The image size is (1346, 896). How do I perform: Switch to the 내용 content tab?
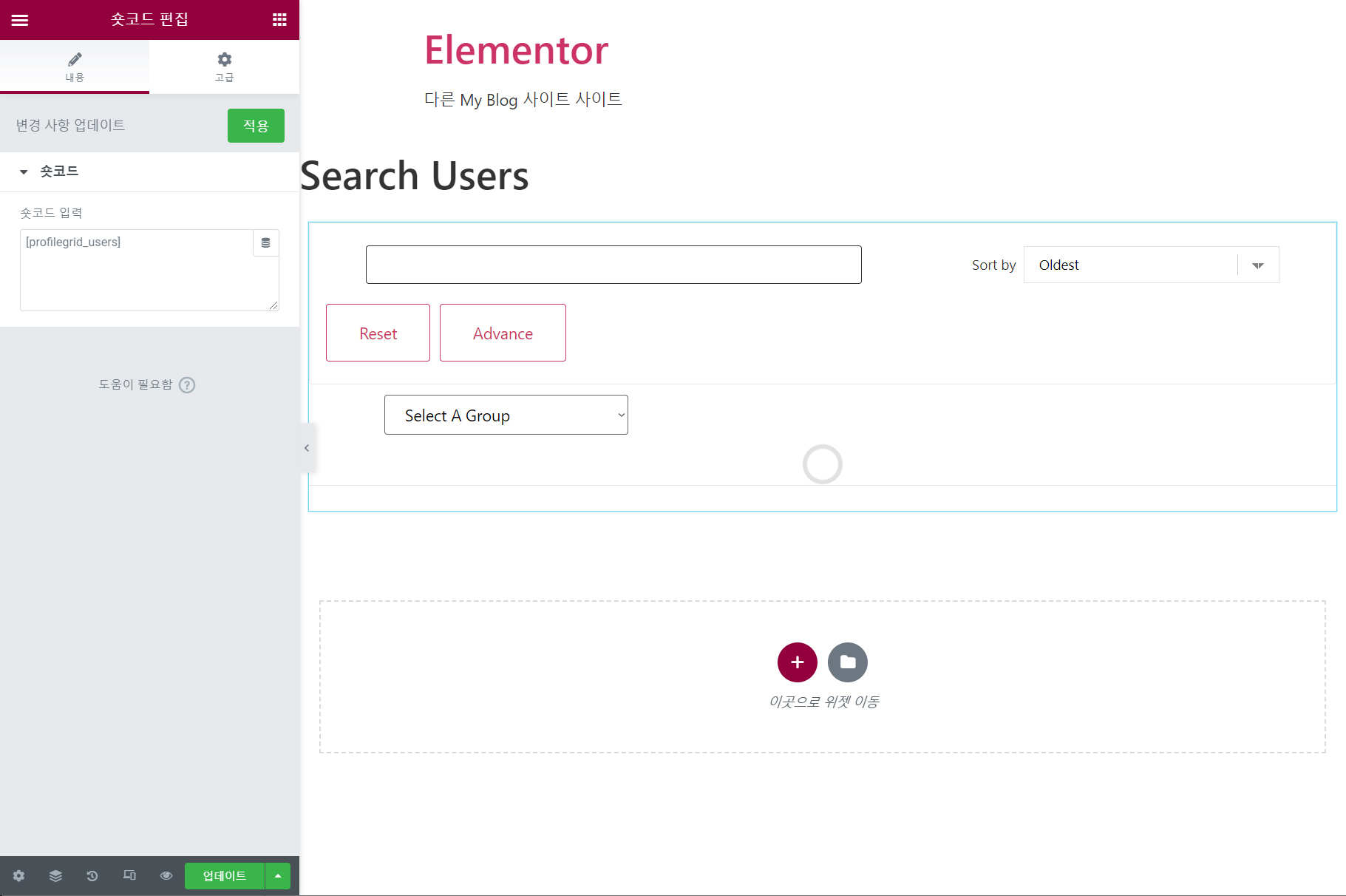[x=75, y=67]
